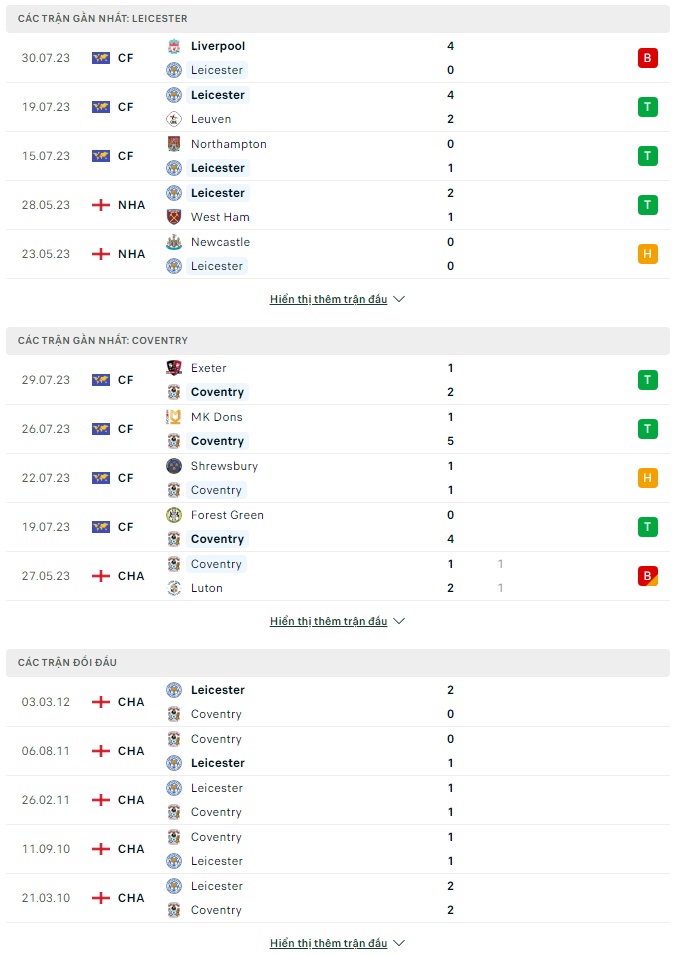Screen dimensions: 676x956
Task: Click the orange H badge for Newcastle match
Action: (647, 254)
